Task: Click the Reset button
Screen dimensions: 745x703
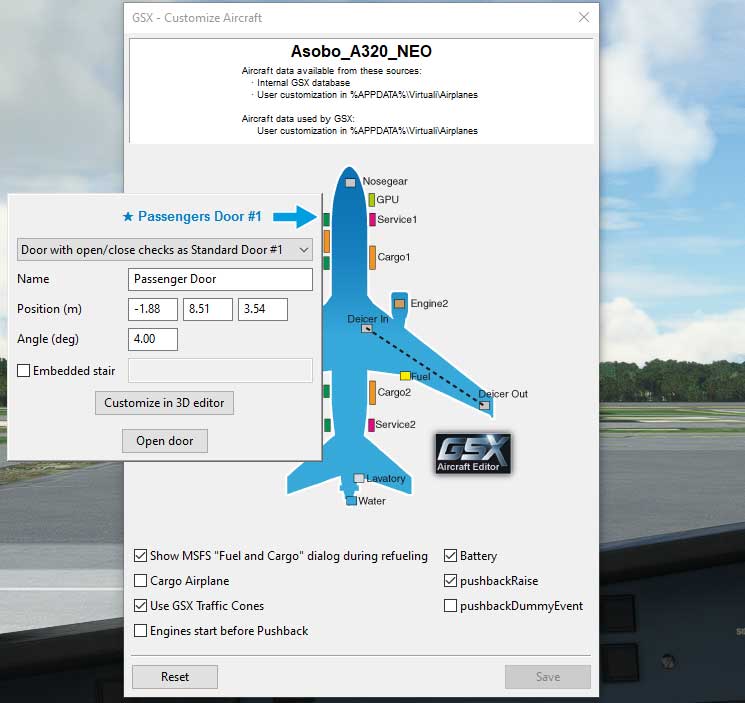Action: [175, 677]
